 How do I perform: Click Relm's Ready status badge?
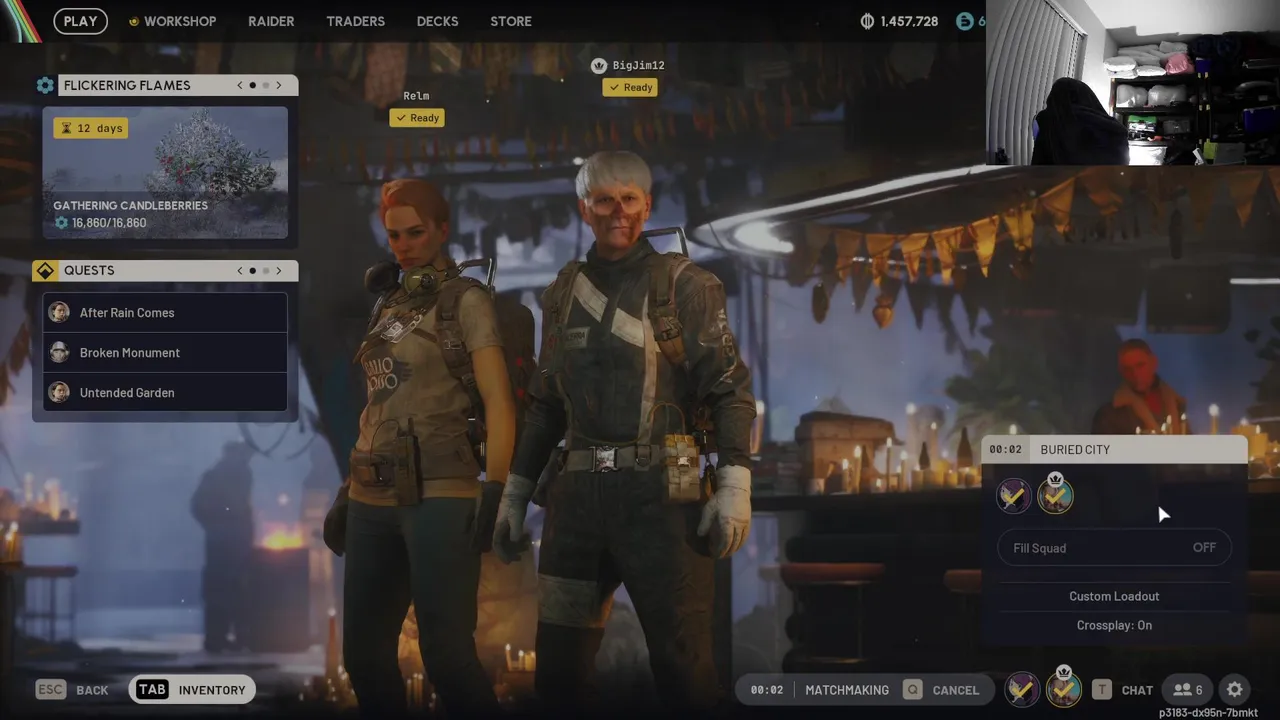click(x=417, y=118)
